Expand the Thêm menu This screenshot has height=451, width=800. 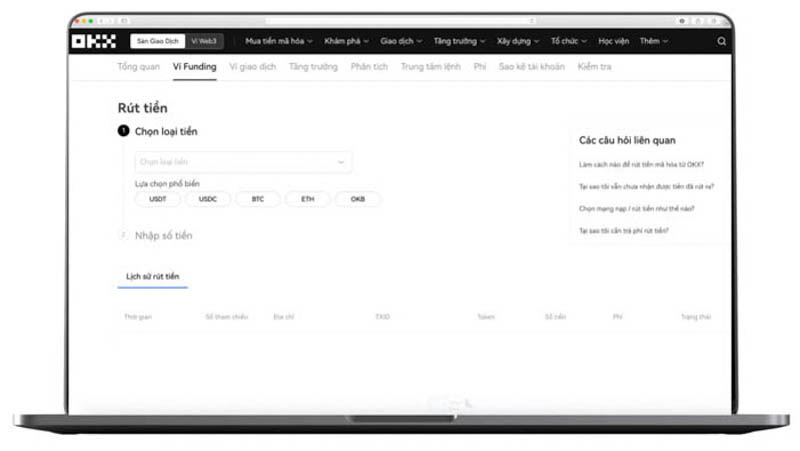click(654, 41)
